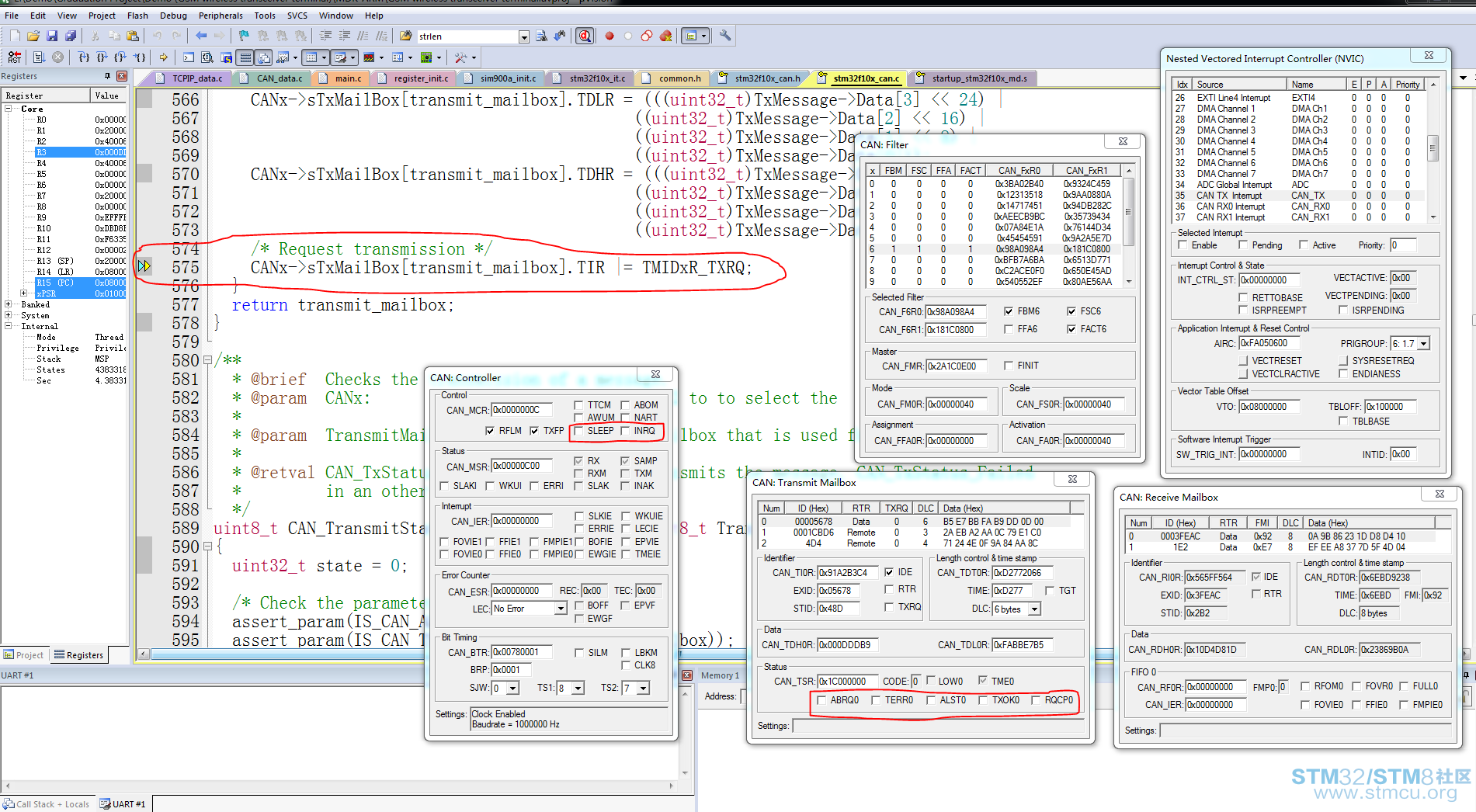
Task: Select the 'CAN TX Interrupt' row in NVIC
Action: pyautogui.click(x=1299, y=196)
